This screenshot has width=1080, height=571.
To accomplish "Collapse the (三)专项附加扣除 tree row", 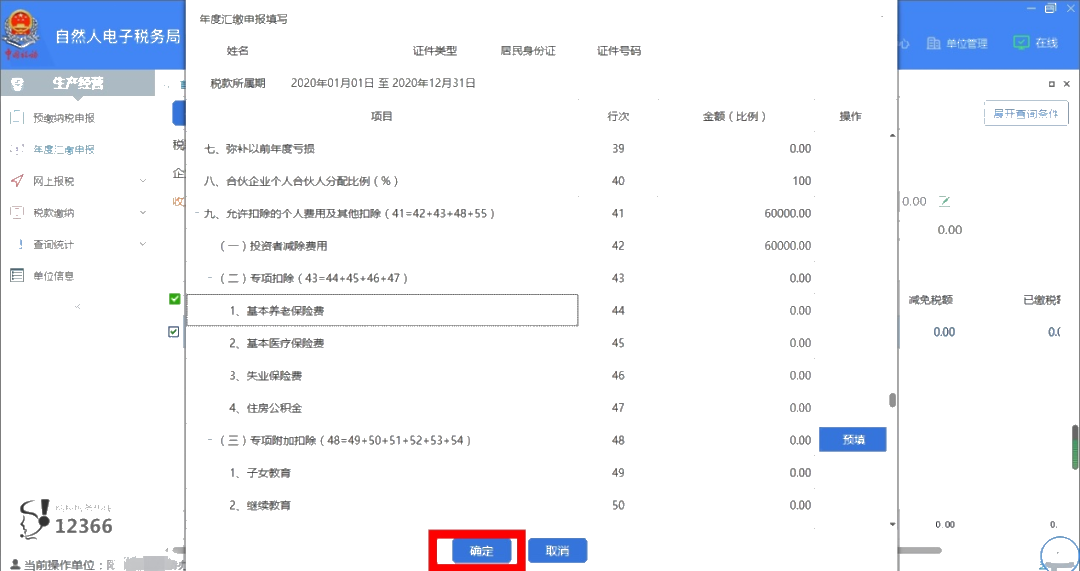I will [x=210, y=440].
